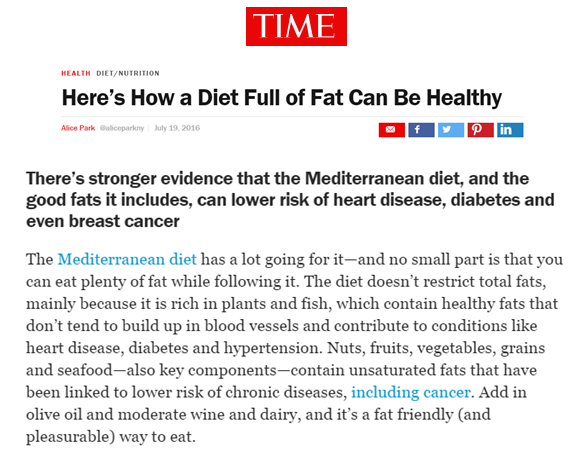
Task: Share the article on Facebook
Action: [421, 130]
